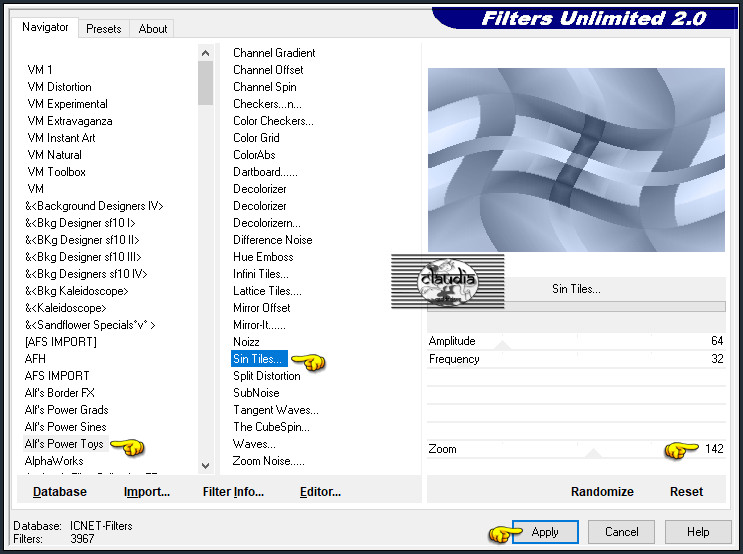743x554 pixels.
Task: Adjust the Frequency slider
Action: 576,359
